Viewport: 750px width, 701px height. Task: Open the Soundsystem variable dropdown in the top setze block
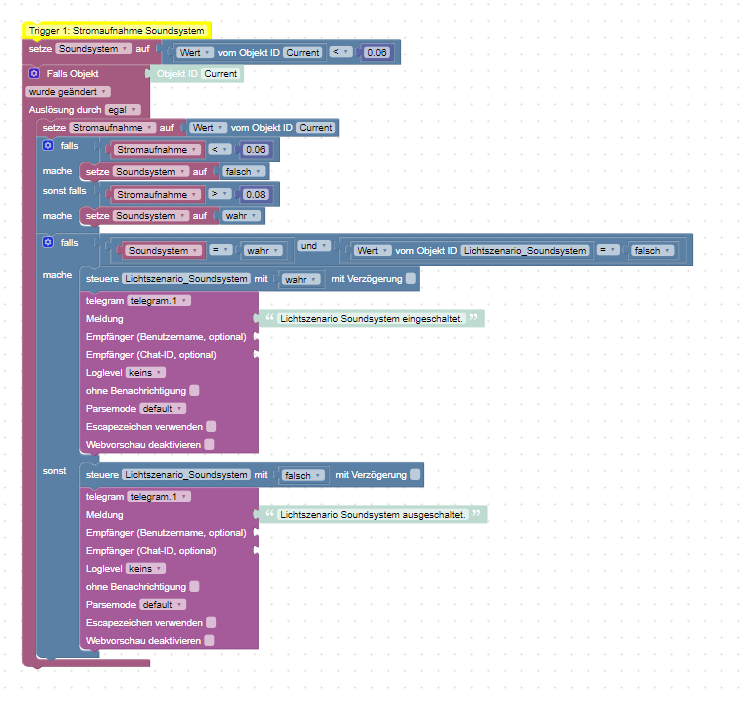tap(93, 49)
